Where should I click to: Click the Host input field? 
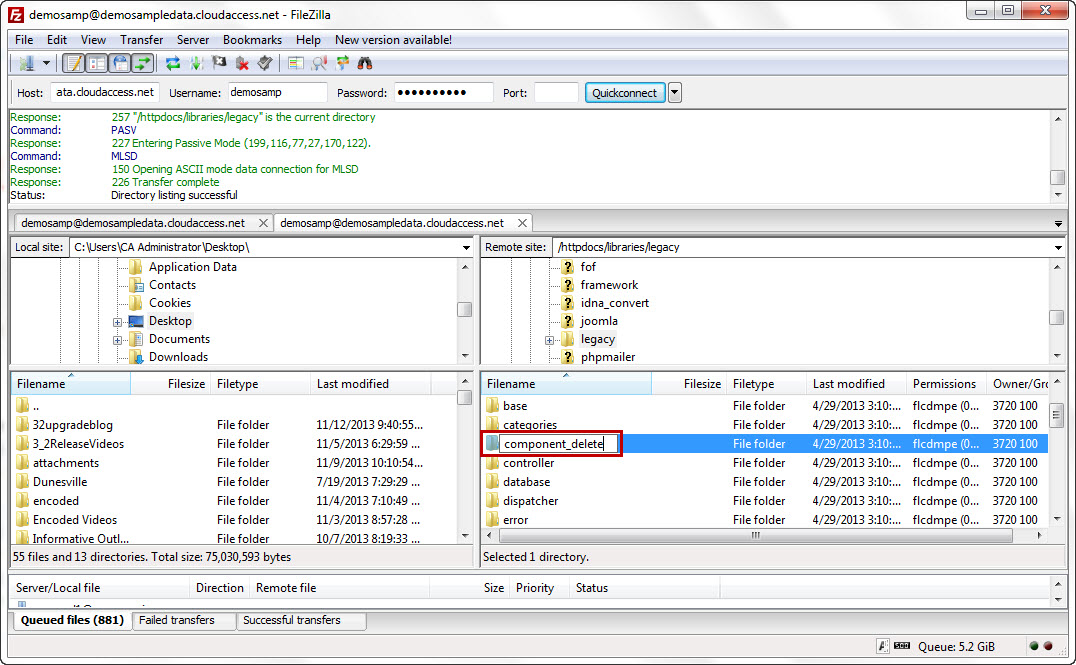105,93
